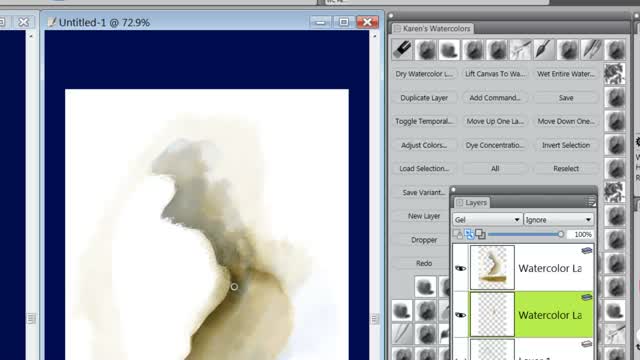Click the 100% opacity value field
This screenshot has width=640, height=360.
coord(581,234)
